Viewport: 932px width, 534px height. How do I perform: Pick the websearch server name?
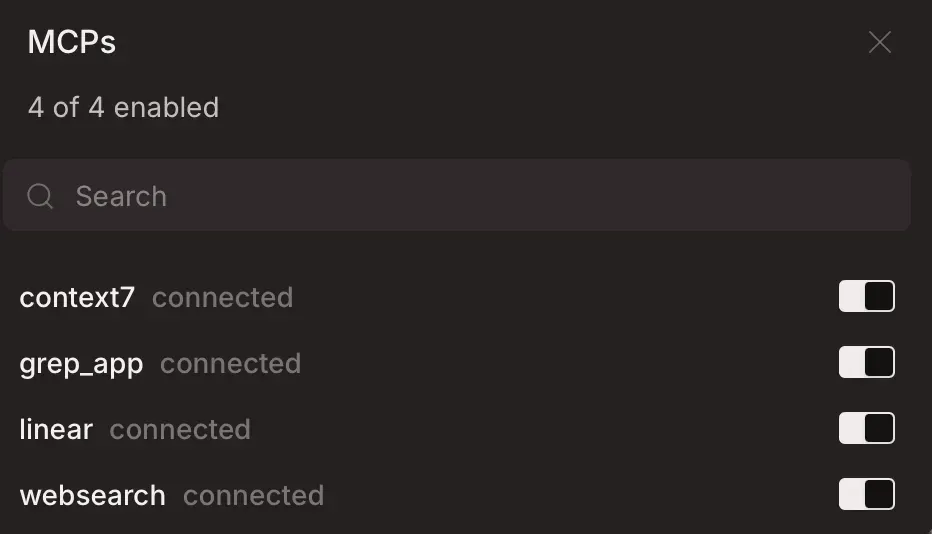pos(92,496)
